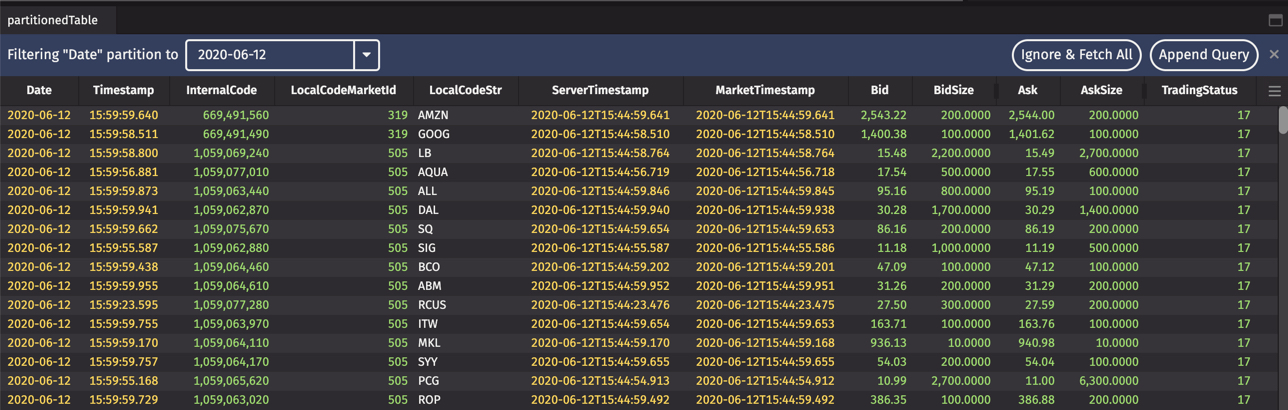Open the table hamburger menu icon
The height and width of the screenshot is (410, 1288).
coord(1274,91)
